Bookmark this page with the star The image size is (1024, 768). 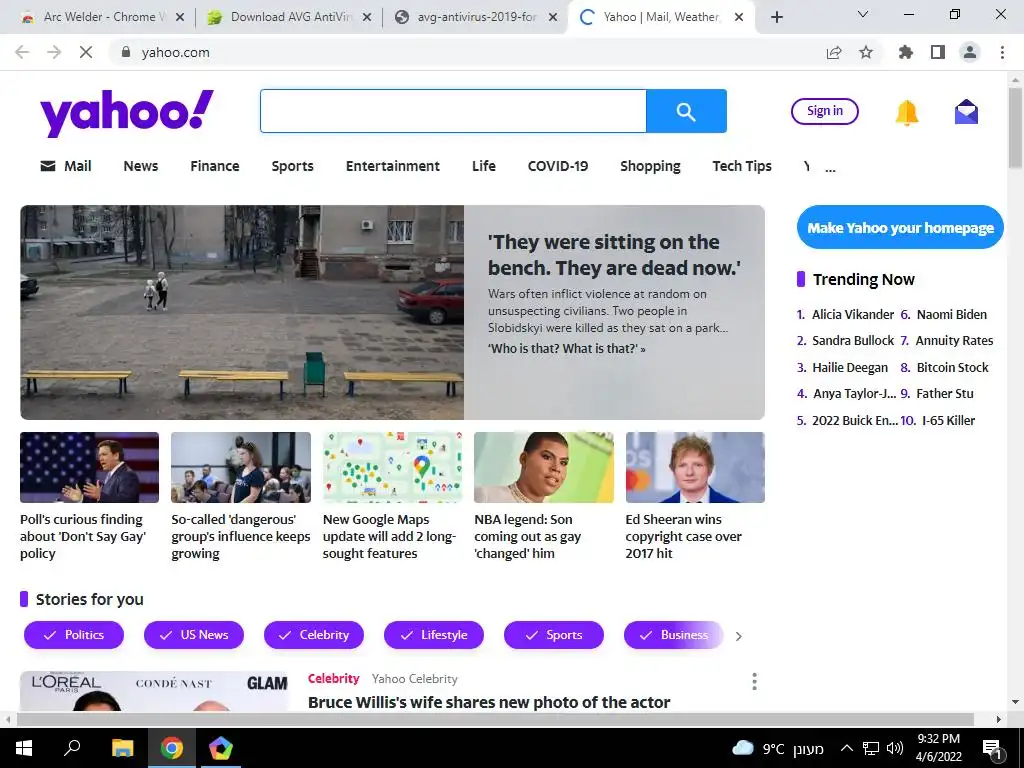point(866,52)
